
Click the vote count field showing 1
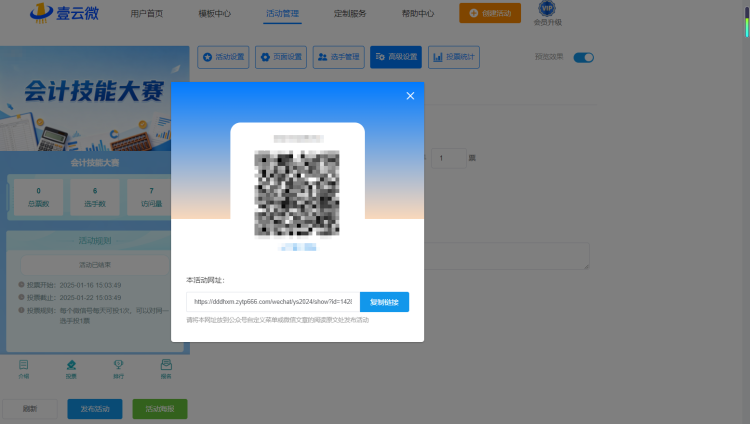coord(449,158)
